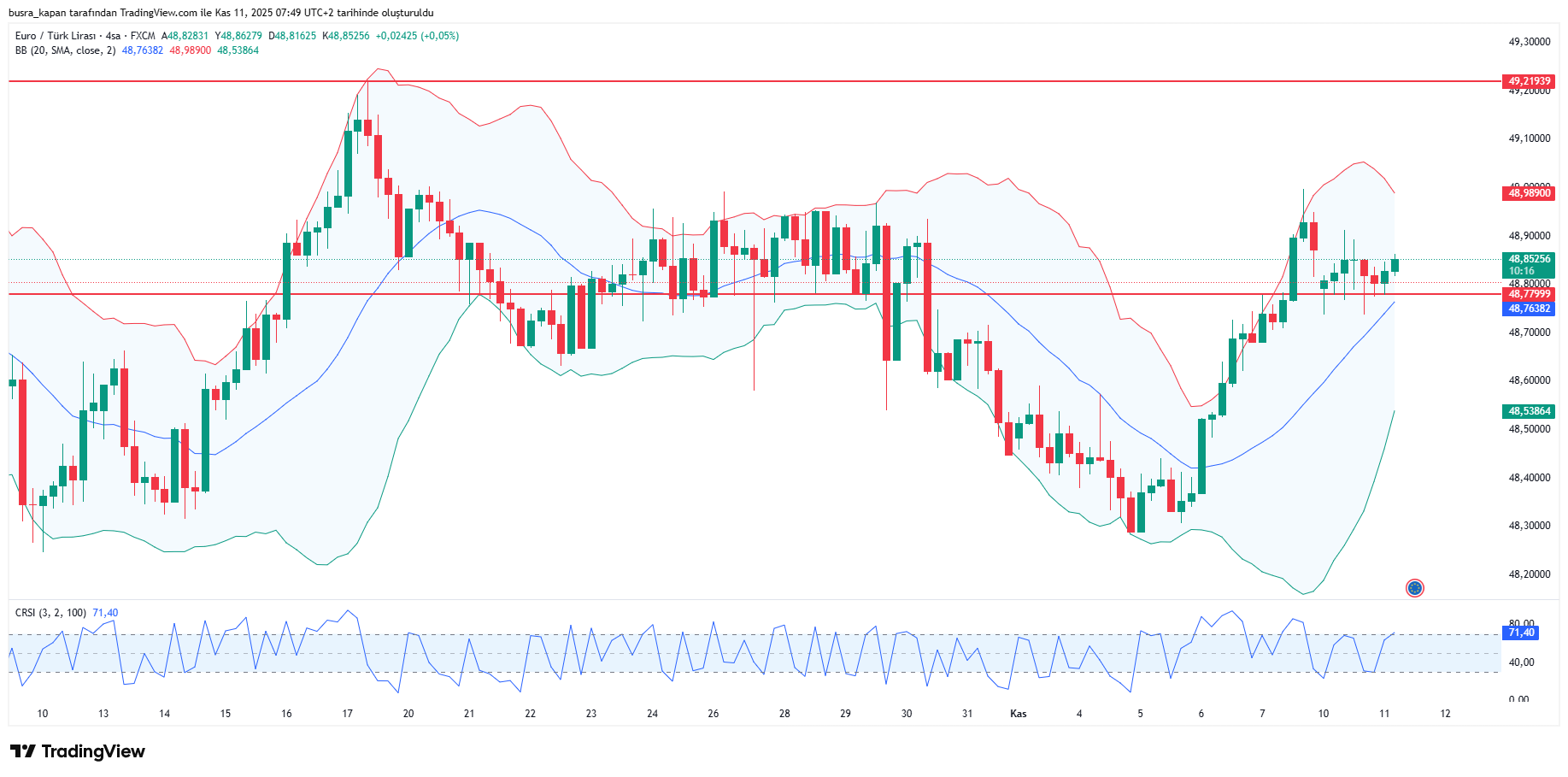Click the blue 48,76382 basis price label
The height and width of the screenshot is (777, 1568).
pos(1528,309)
